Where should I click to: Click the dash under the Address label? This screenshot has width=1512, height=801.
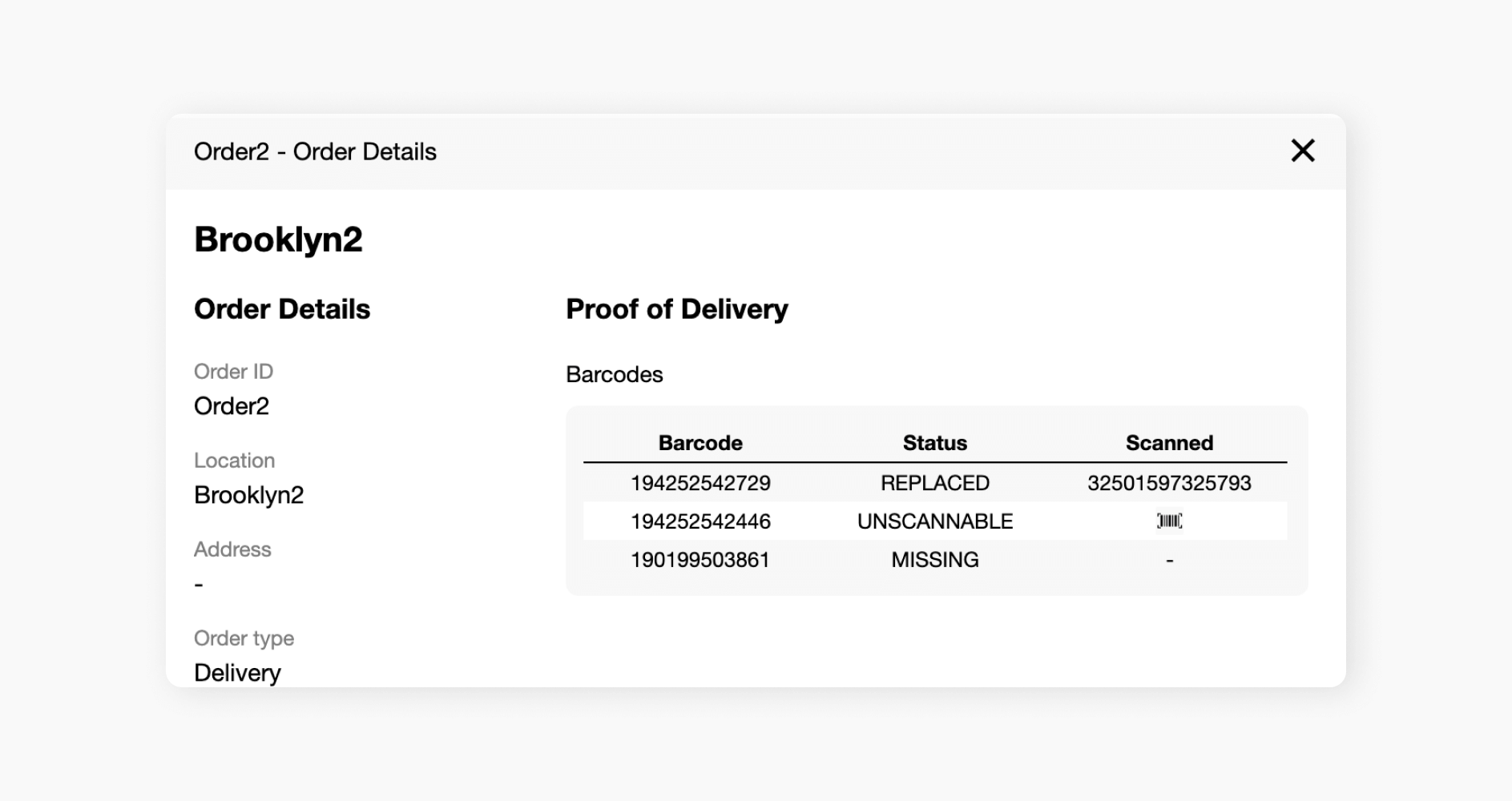[197, 583]
